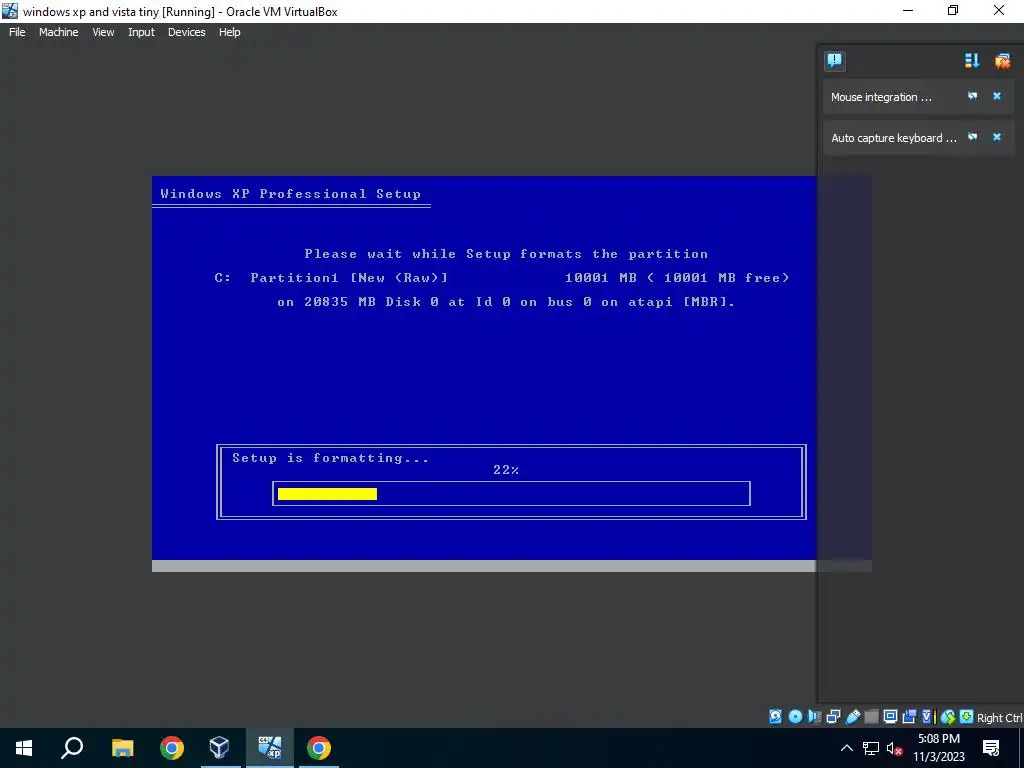The width and height of the screenshot is (1024, 768).
Task: Click the Right Ctrl host key label
Action: 999,718
